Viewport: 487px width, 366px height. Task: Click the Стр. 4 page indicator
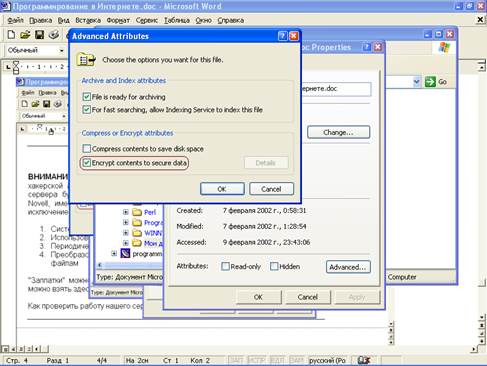pyautogui.click(x=17, y=360)
